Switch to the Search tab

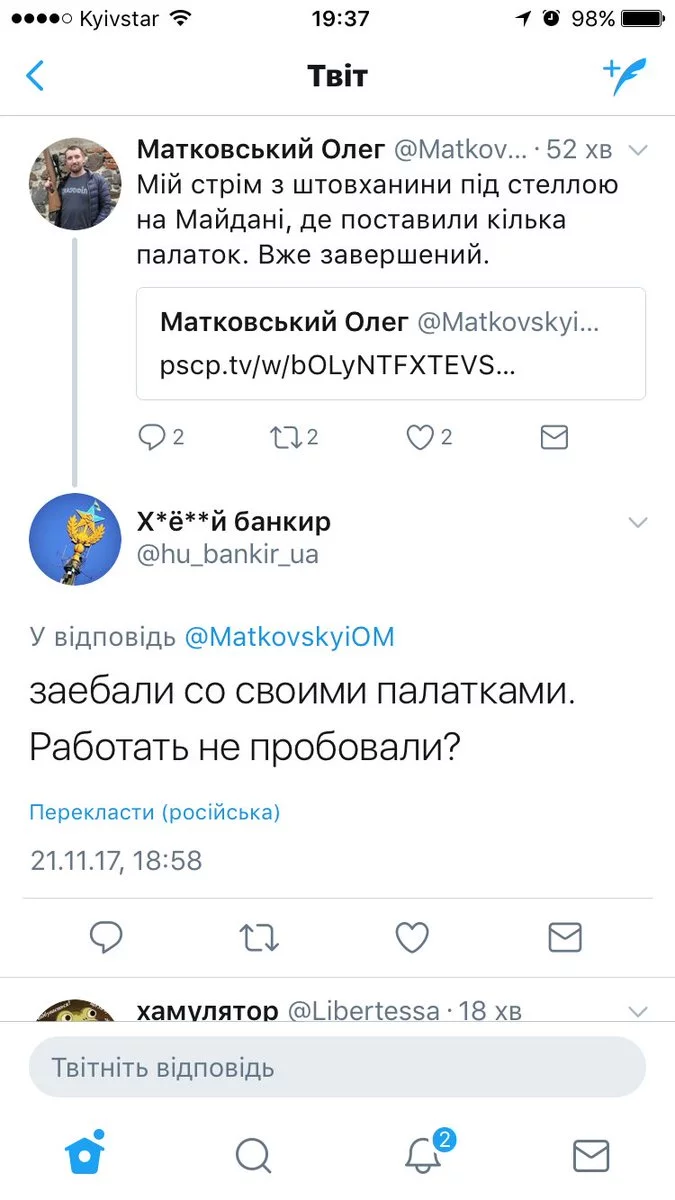tap(254, 1155)
